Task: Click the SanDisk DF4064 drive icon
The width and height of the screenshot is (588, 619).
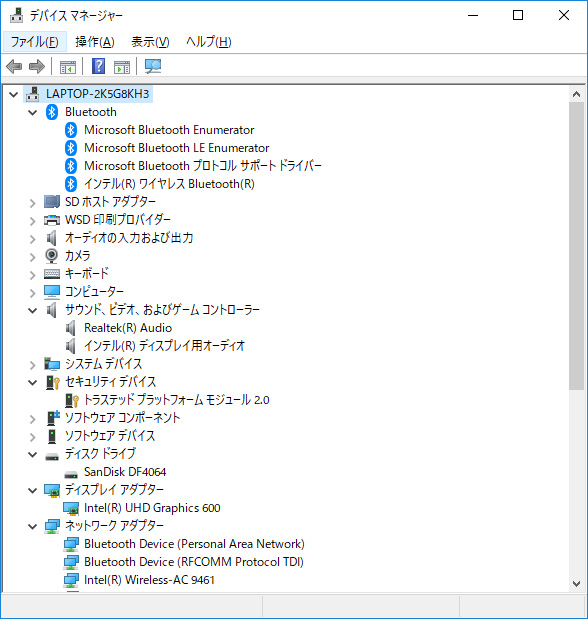Action: [x=71, y=474]
